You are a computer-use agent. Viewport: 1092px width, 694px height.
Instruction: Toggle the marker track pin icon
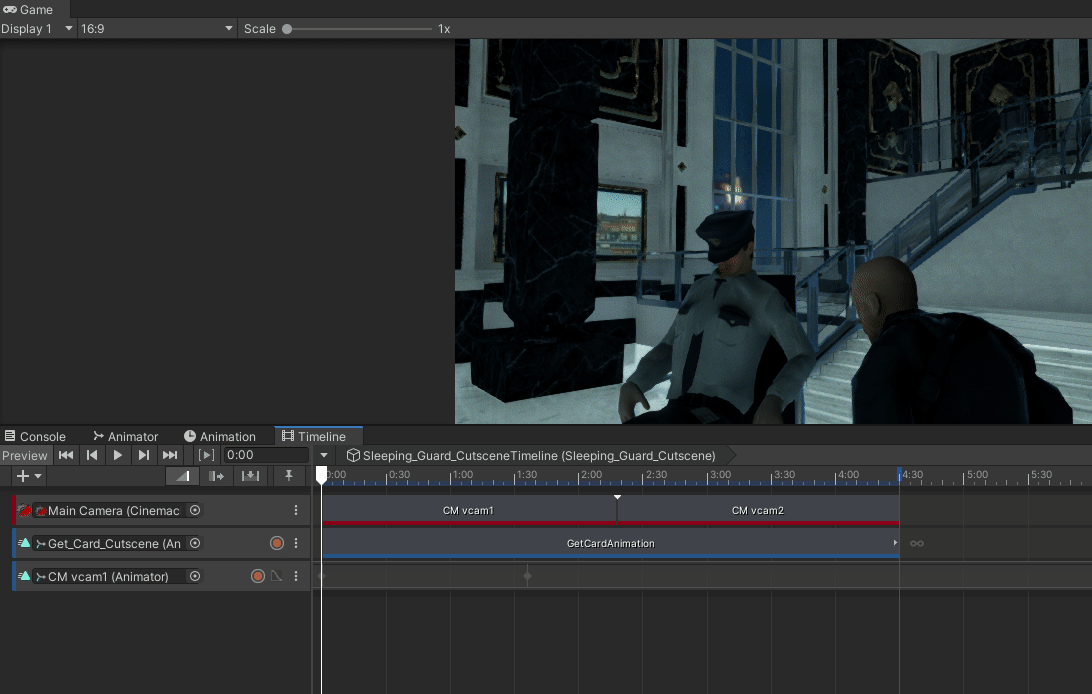[x=289, y=476]
